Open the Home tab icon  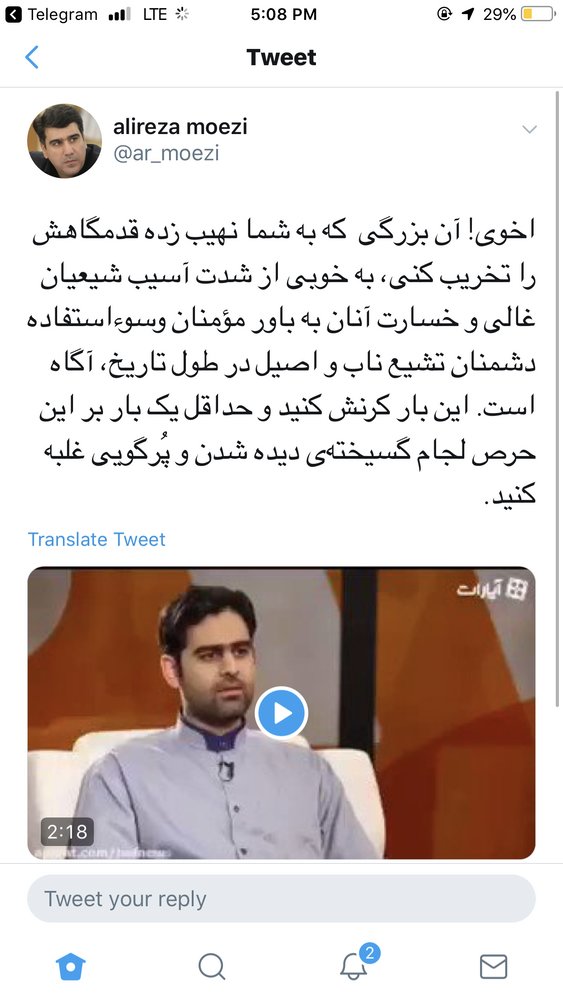pos(71,966)
